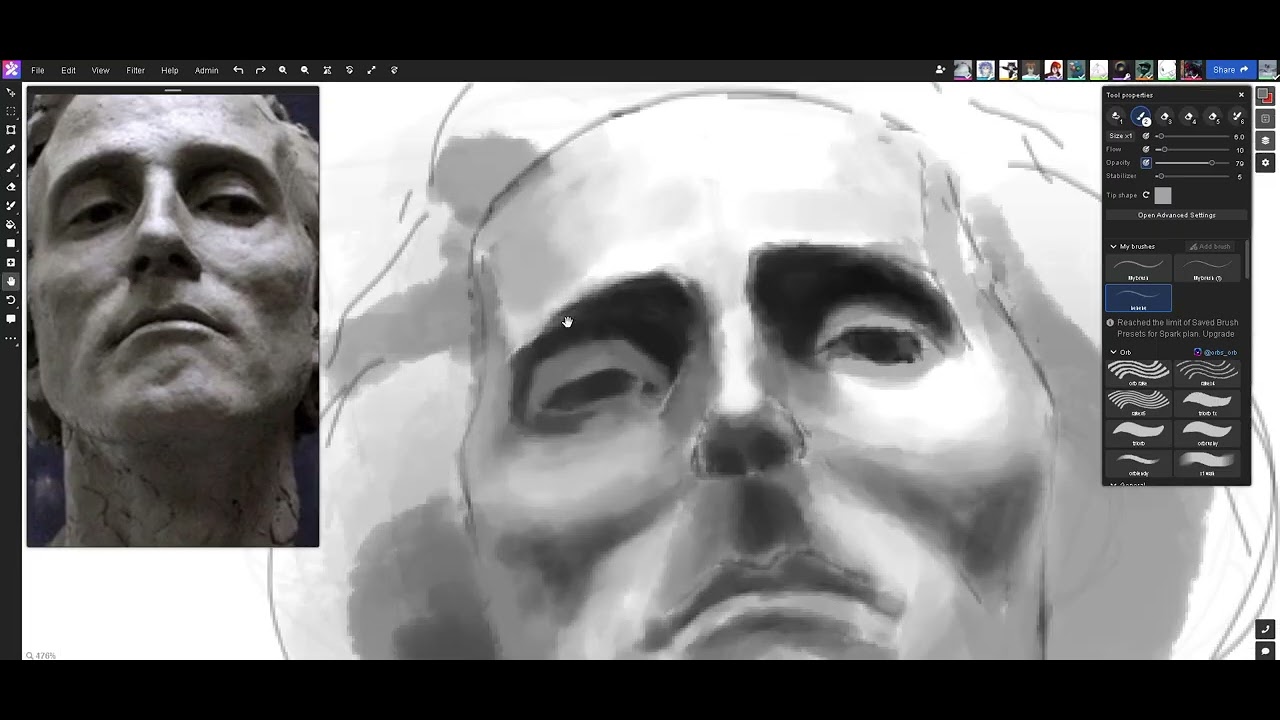Open the File menu
This screenshot has height=720, width=1280.
(x=37, y=70)
